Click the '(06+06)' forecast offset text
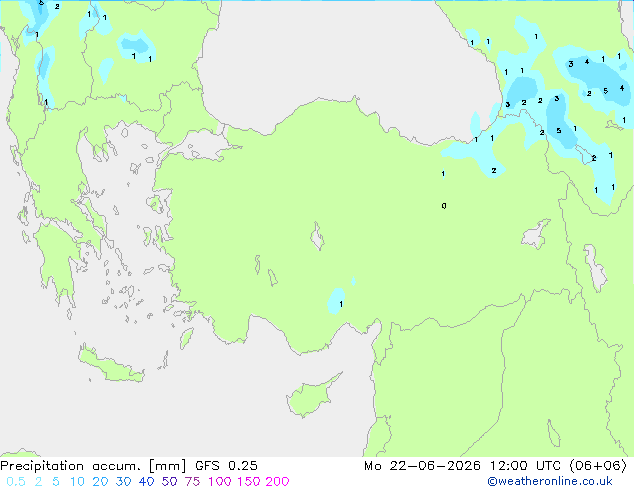Viewport: 634px width, 490px height. pyautogui.click(x=598, y=466)
